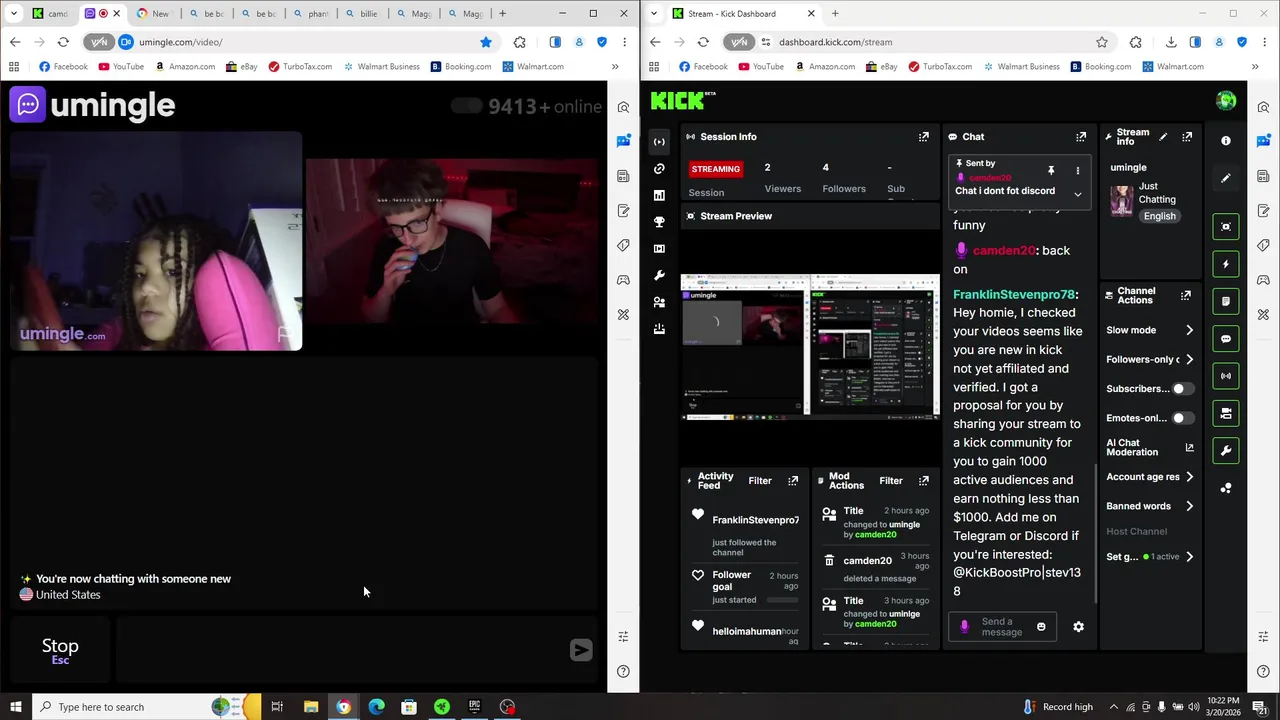This screenshot has width=1280, height=720.
Task: Toggle Emotes-only chat mode
Action: 1182,418
